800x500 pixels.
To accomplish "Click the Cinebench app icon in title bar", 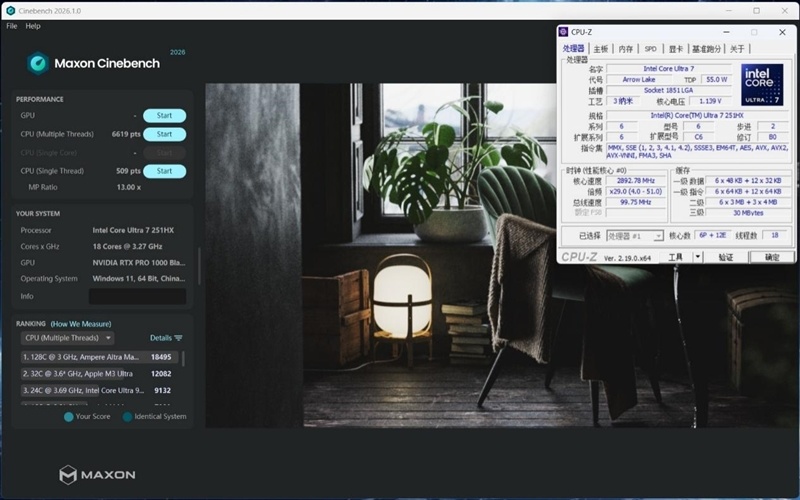I will [x=10, y=11].
